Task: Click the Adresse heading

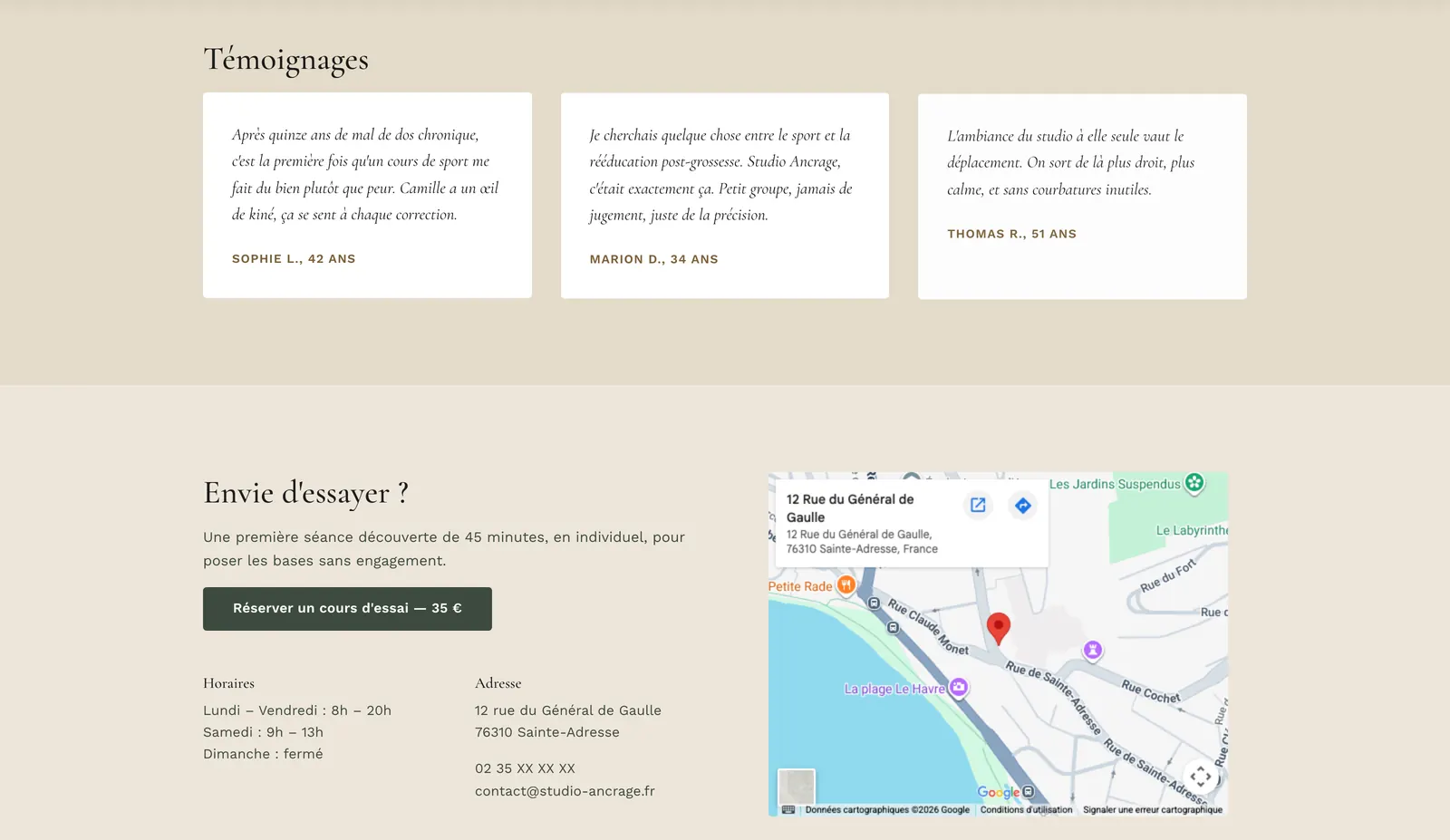Action: (x=498, y=683)
